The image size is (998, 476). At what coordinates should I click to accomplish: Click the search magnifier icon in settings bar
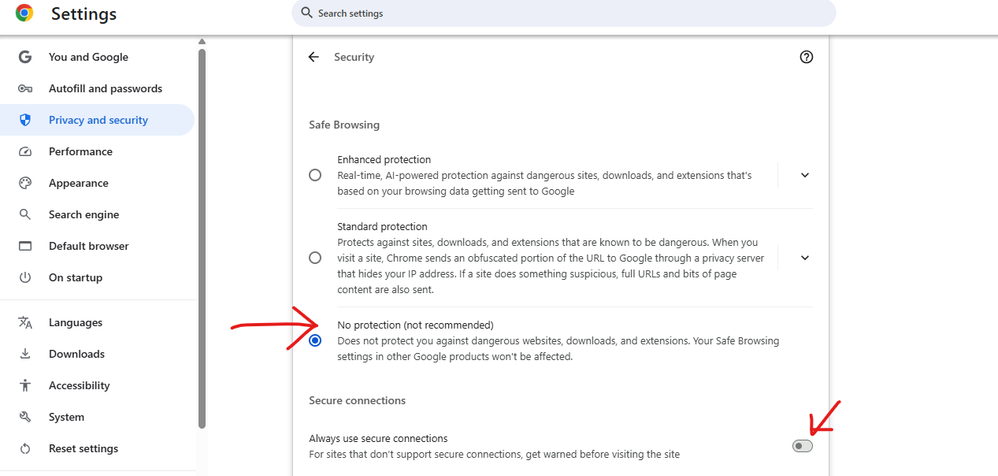click(307, 13)
